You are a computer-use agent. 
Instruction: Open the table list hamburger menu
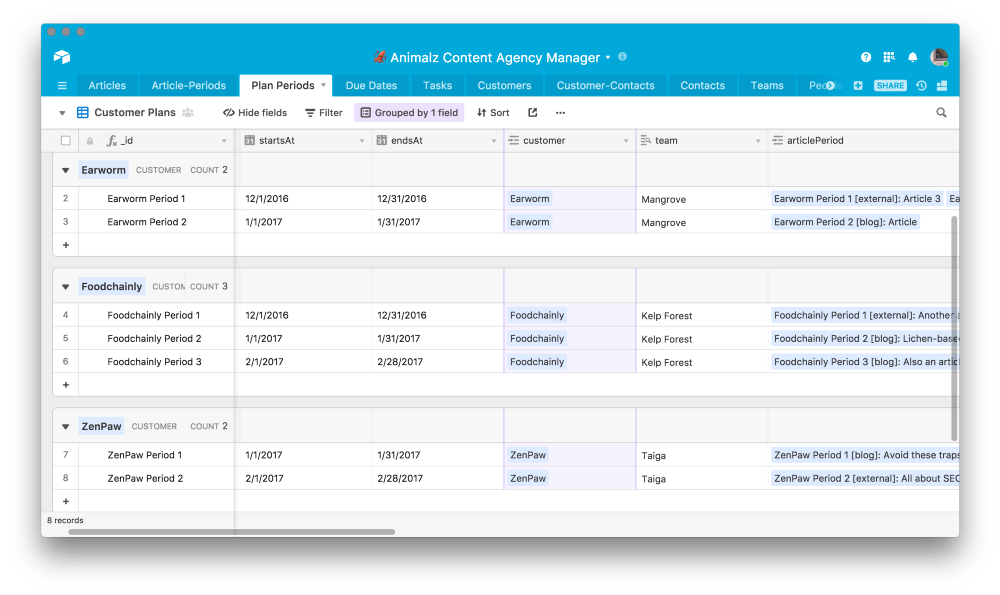coord(62,85)
